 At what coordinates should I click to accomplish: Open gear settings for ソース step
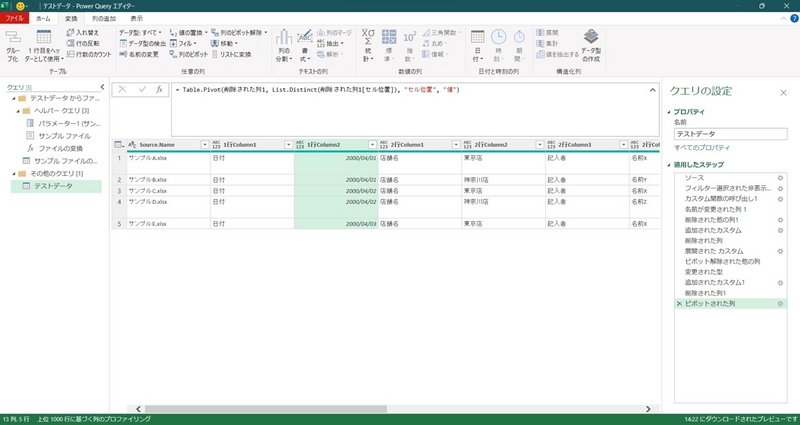(780, 178)
